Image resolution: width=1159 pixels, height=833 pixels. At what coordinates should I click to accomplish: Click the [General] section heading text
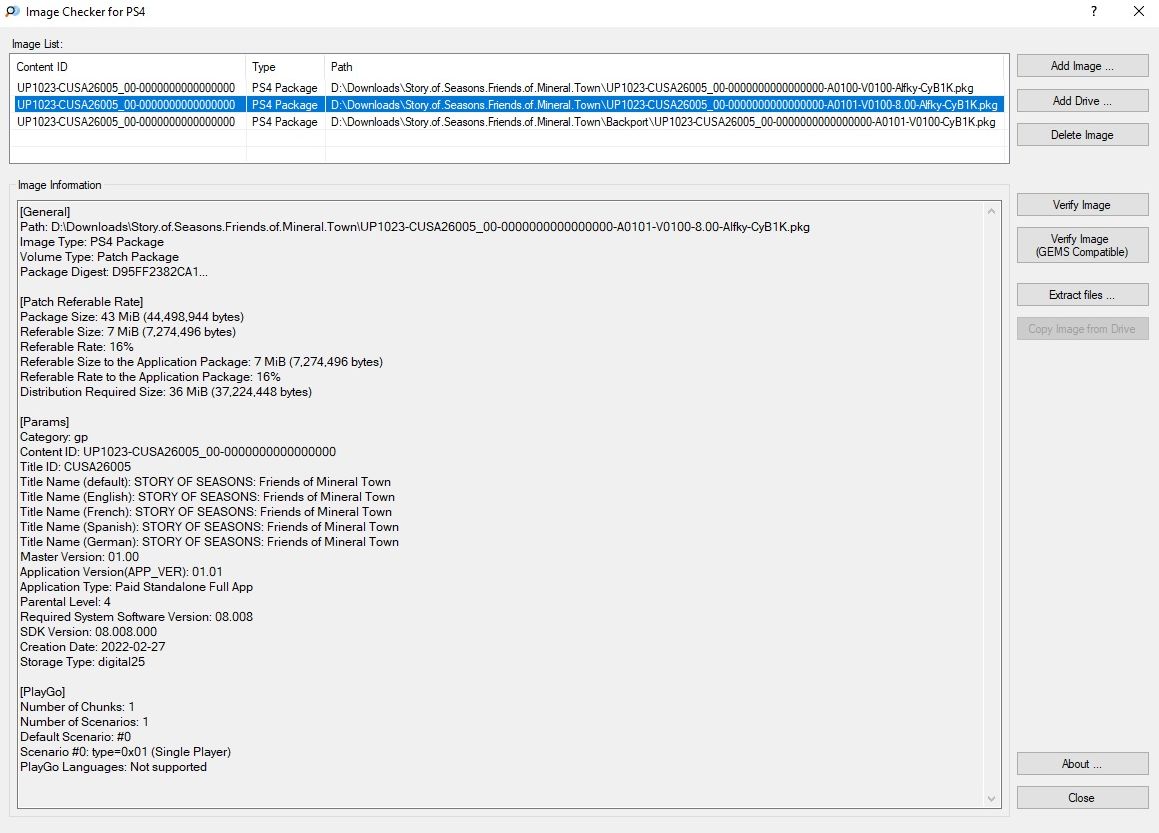click(45, 211)
